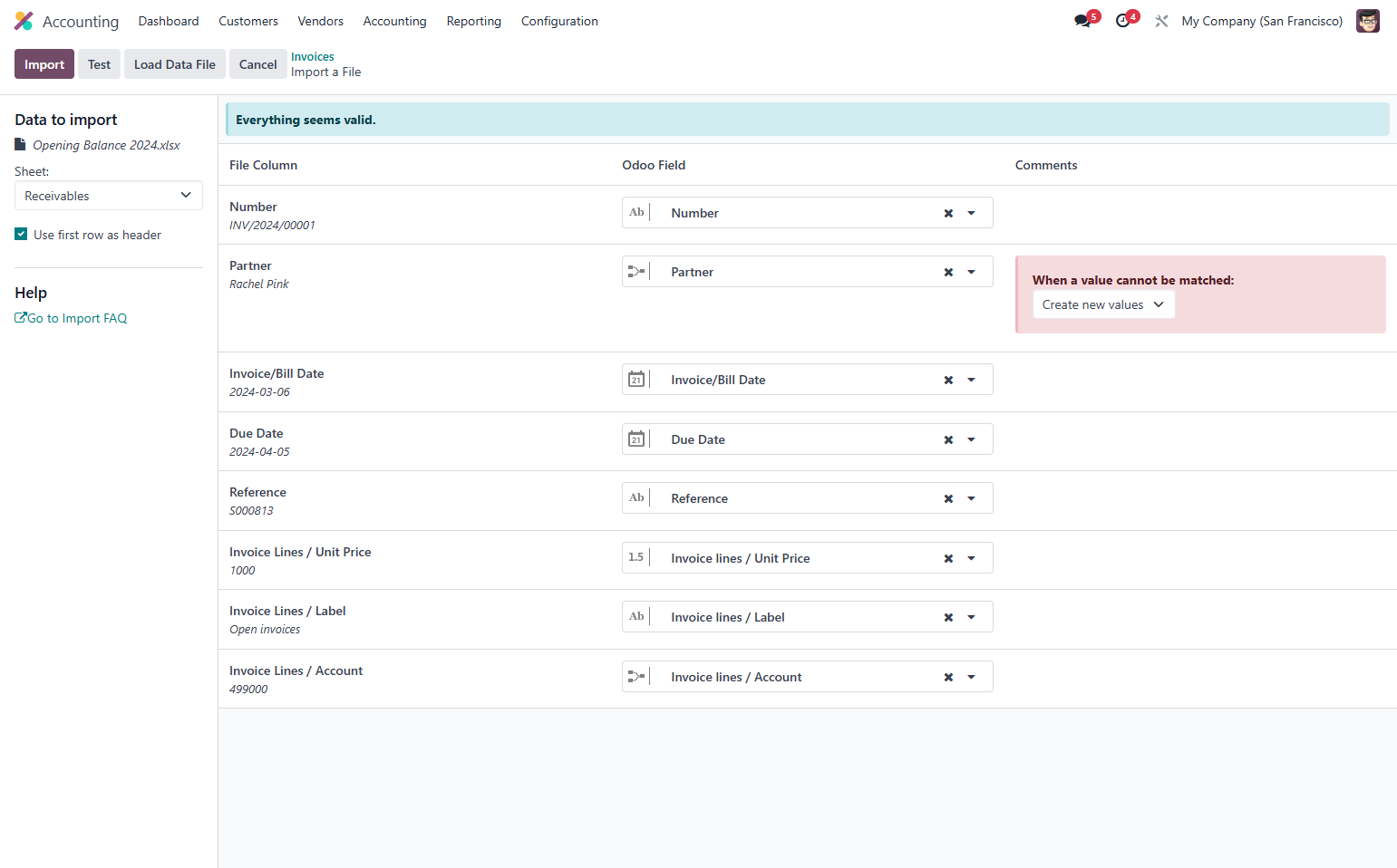The width and height of the screenshot is (1397, 868).
Task: Toggle Use first row as header checkbox
Action: [x=21, y=235]
